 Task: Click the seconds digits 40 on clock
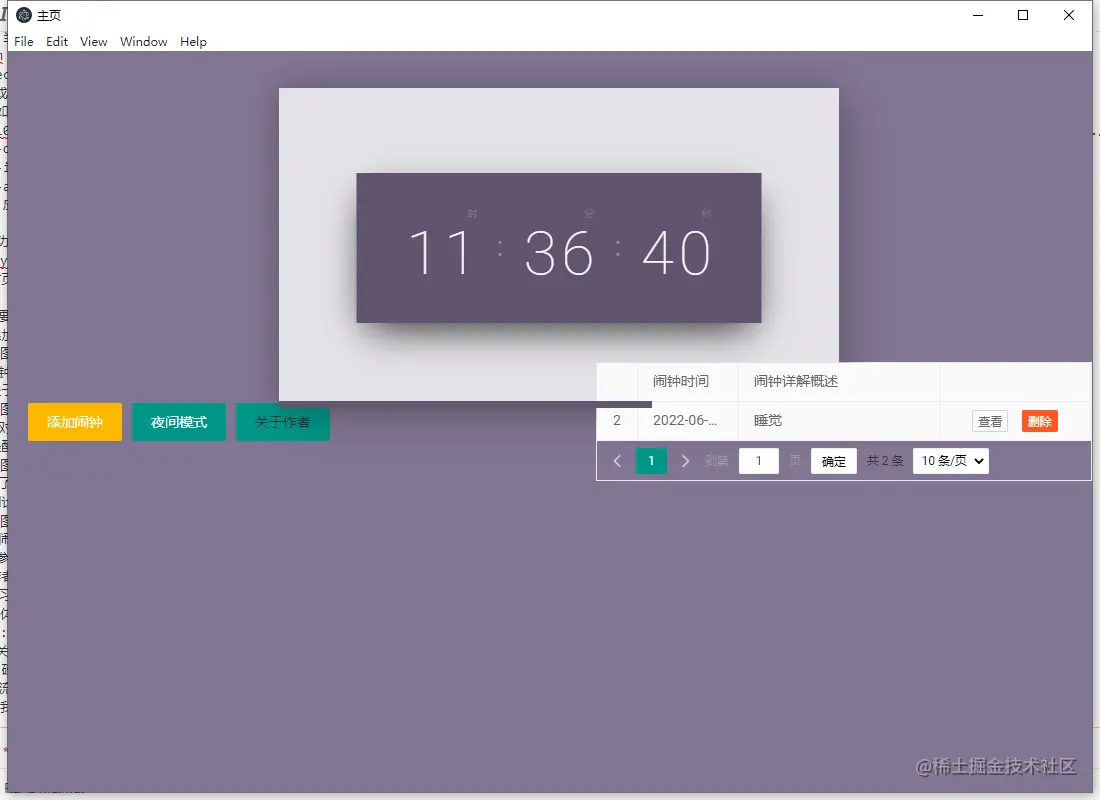(x=676, y=253)
